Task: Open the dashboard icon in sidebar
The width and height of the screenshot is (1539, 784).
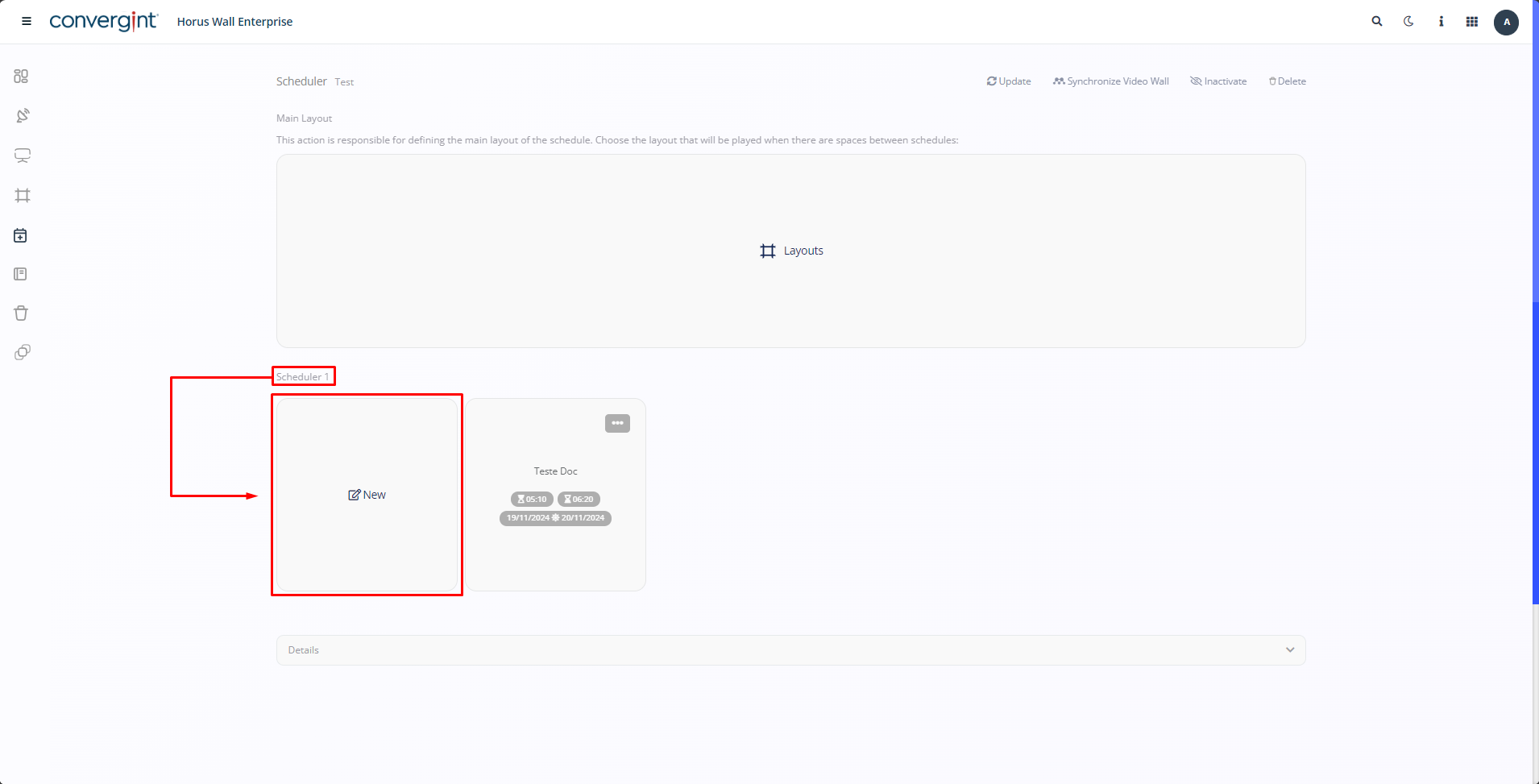Action: point(21,77)
